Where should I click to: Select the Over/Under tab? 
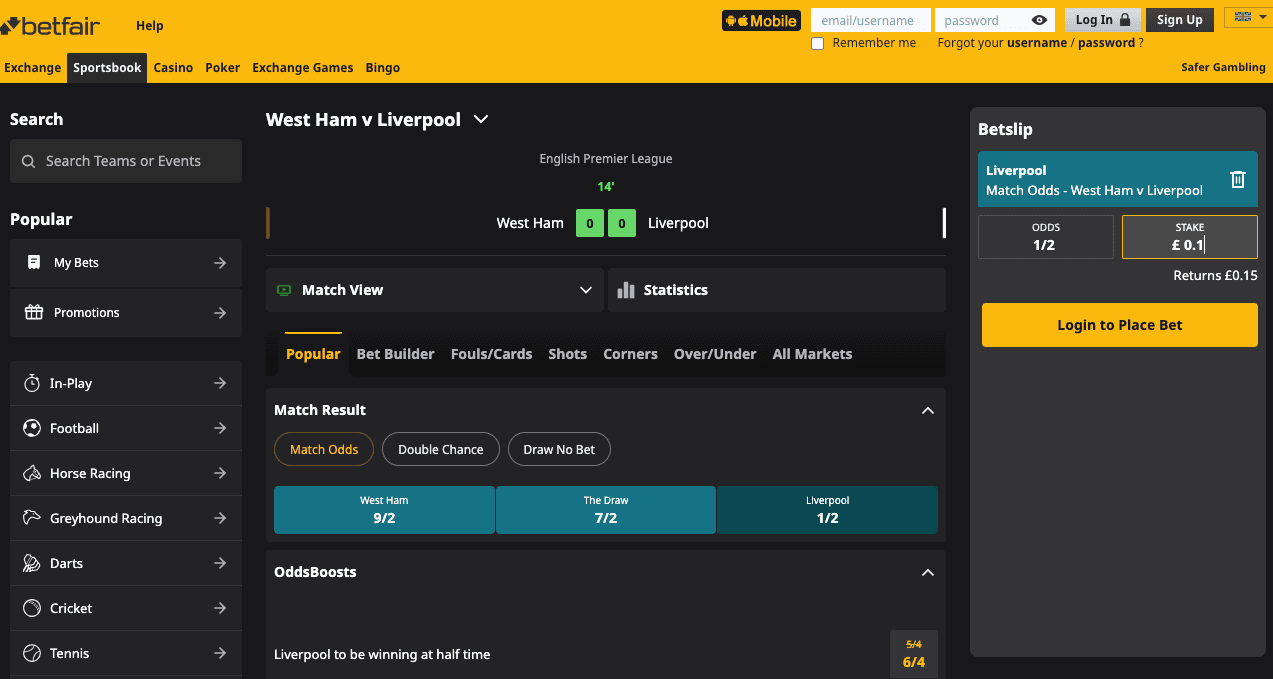715,354
